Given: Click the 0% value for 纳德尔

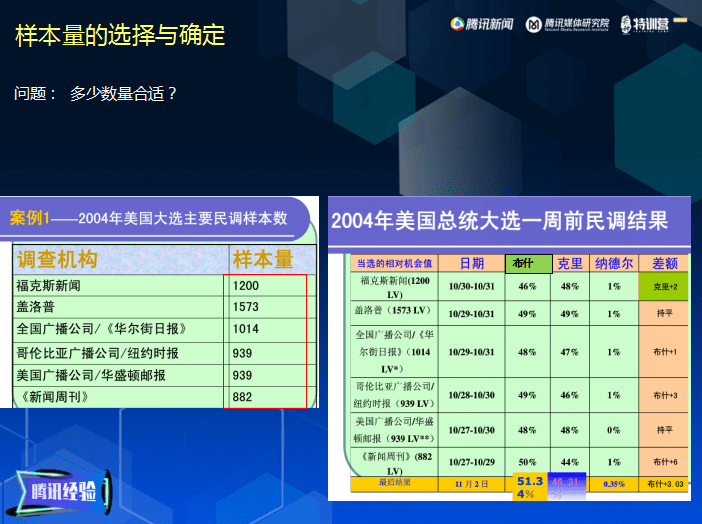Looking at the screenshot, I should click(614, 430).
